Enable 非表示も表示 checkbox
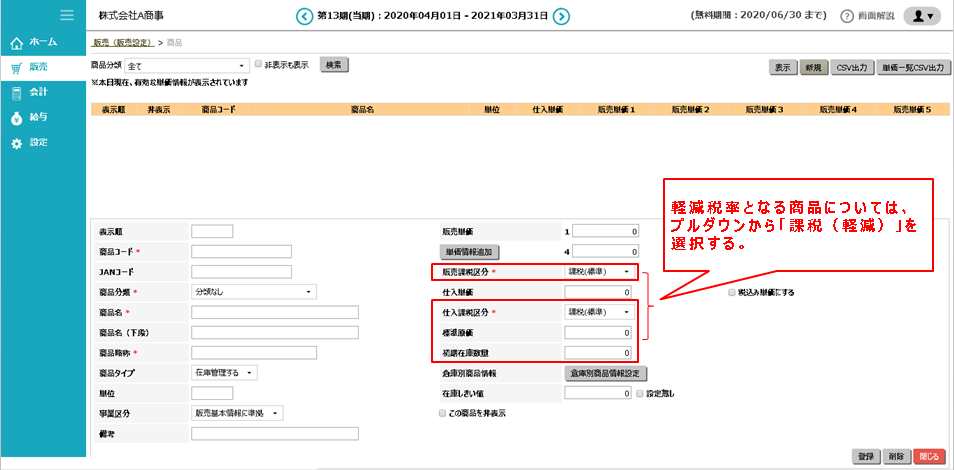The height and width of the screenshot is (470, 954). (259, 64)
